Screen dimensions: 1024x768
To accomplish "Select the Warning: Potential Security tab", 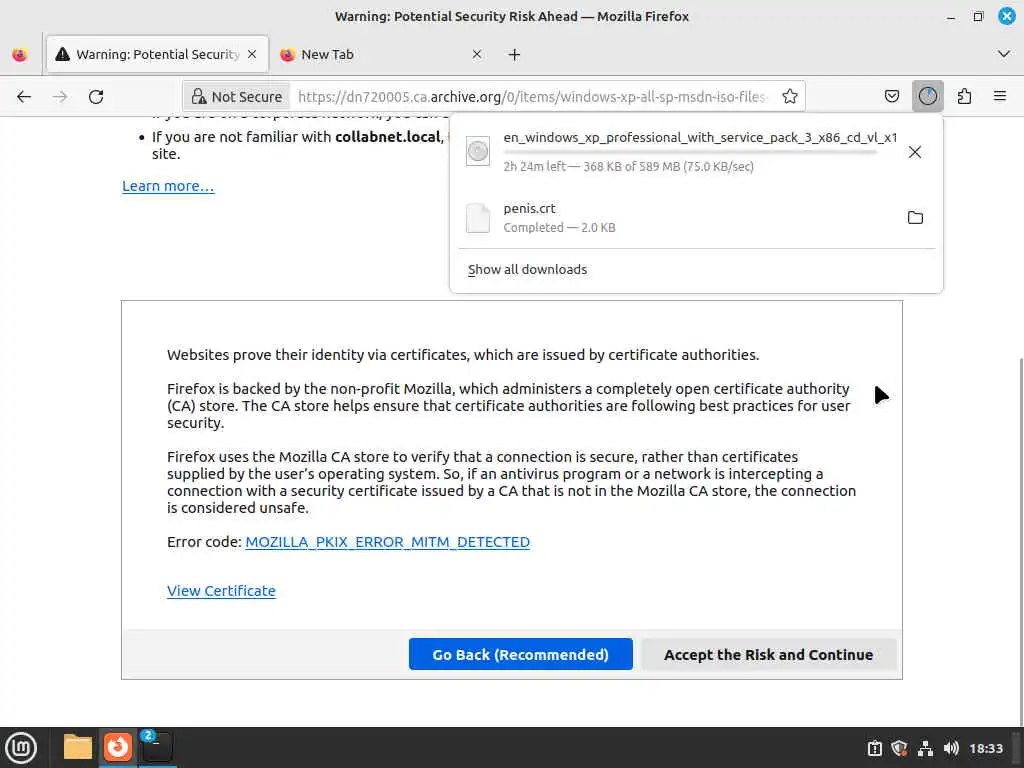I will 157,55.
